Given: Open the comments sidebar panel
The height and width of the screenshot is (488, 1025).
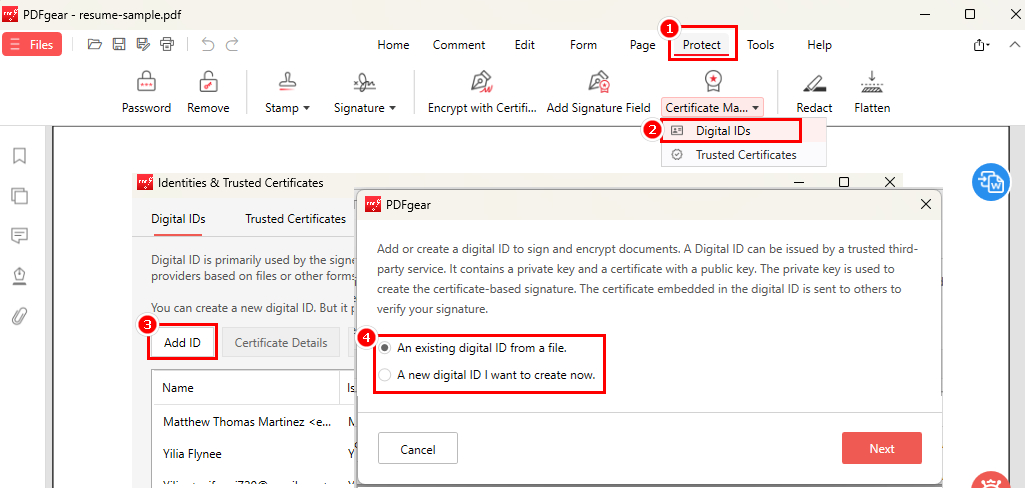Looking at the screenshot, I should coord(20,235).
